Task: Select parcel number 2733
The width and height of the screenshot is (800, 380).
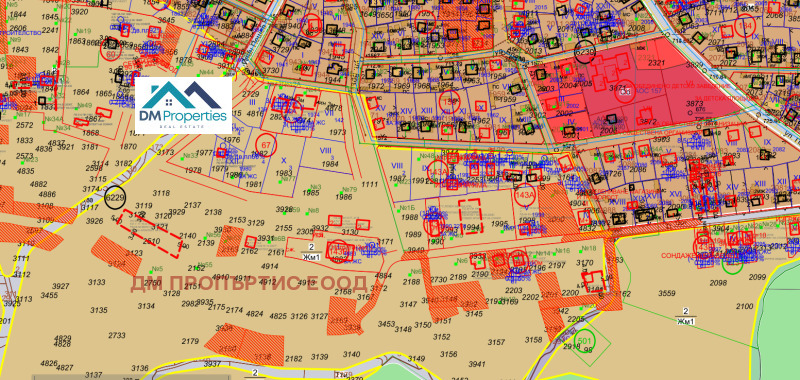Action: [117, 335]
